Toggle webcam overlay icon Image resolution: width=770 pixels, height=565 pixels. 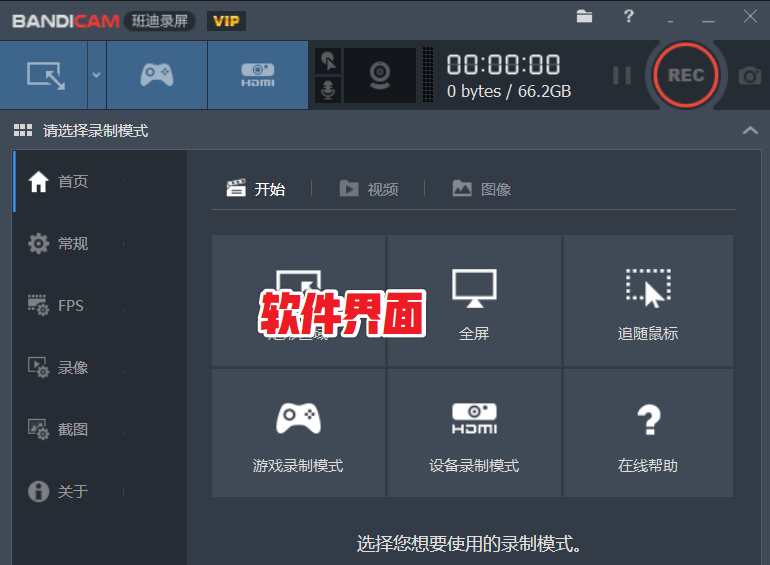tap(380, 75)
